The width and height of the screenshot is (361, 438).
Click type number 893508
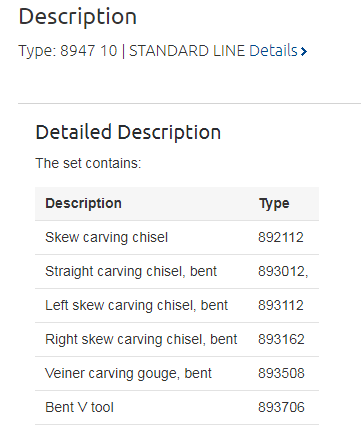pyautogui.click(x=281, y=374)
